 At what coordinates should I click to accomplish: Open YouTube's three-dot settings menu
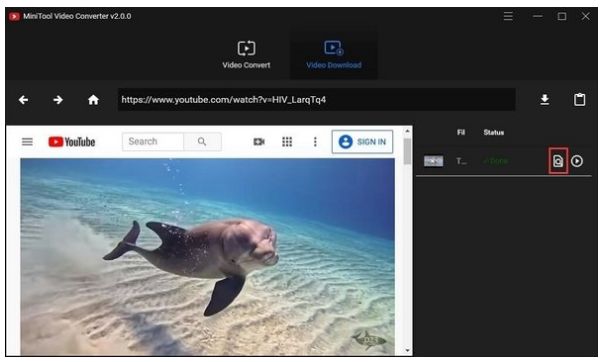click(315, 142)
